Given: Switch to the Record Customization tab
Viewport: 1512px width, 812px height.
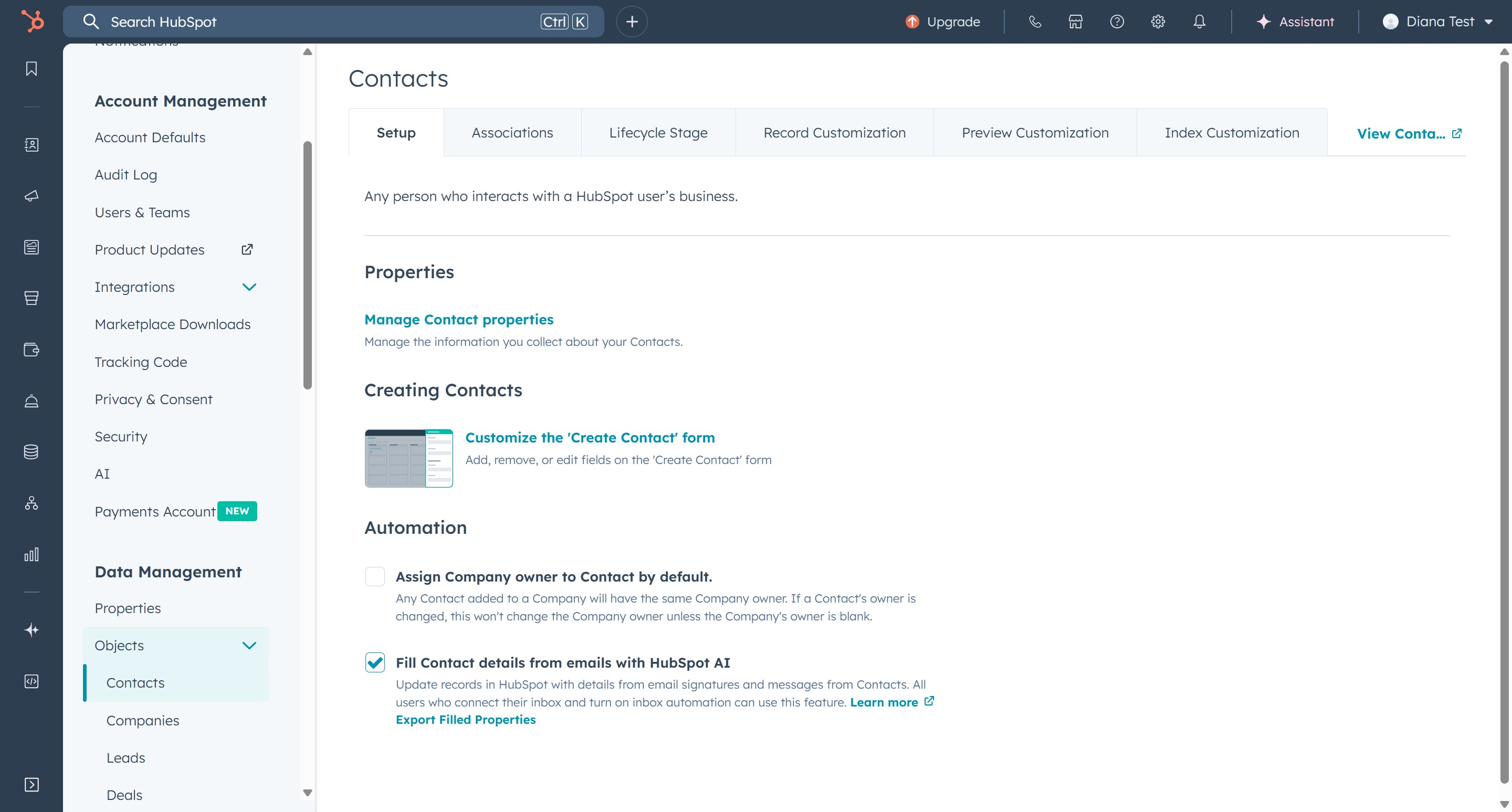Looking at the screenshot, I should tap(834, 133).
